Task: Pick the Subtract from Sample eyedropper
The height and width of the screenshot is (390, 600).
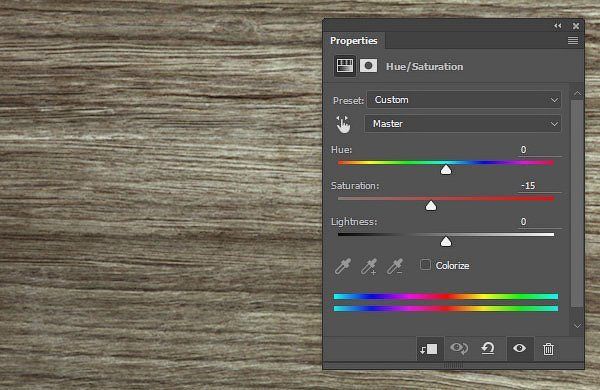Action: tap(395, 266)
